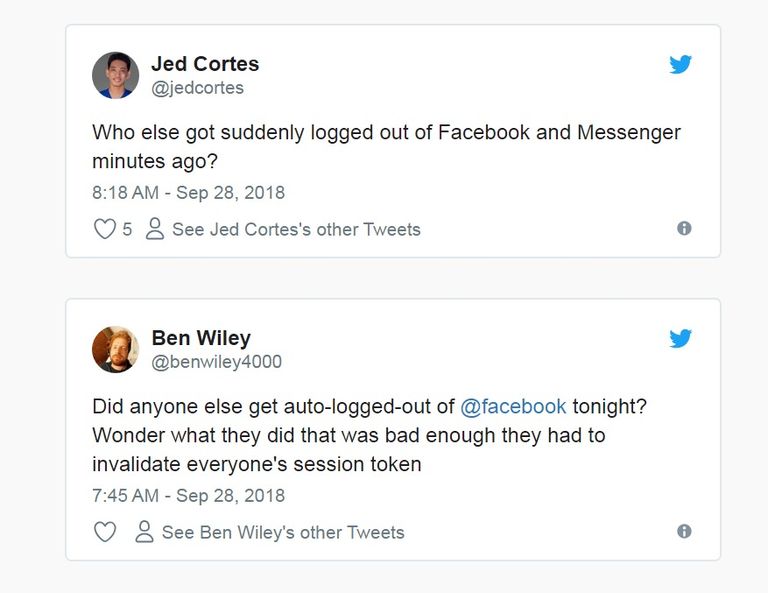Like Jed Cortes's tweet with the heart icon
Image resolution: width=768 pixels, height=593 pixels.
coord(104,229)
